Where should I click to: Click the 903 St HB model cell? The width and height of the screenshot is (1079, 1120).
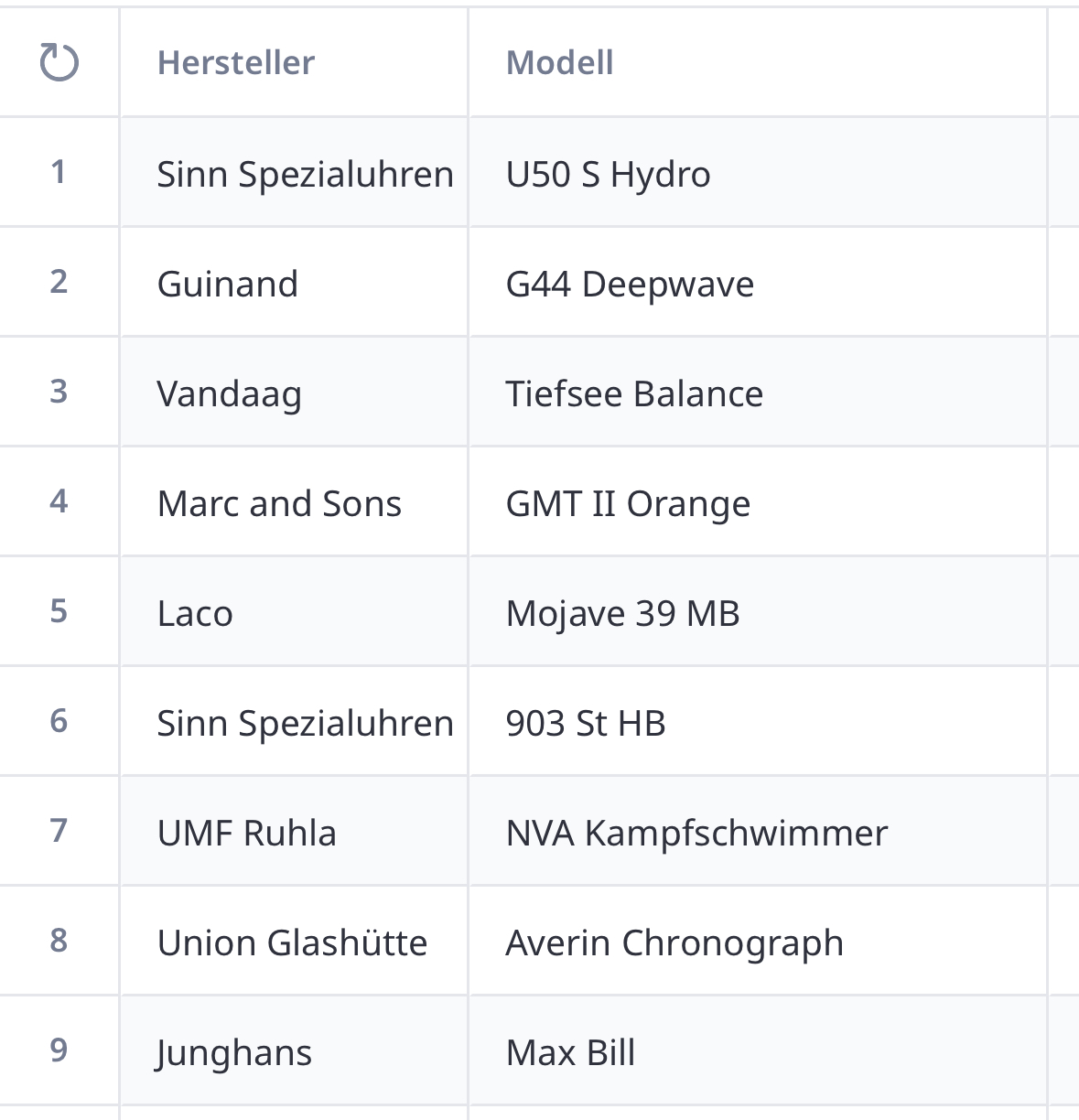coord(586,723)
